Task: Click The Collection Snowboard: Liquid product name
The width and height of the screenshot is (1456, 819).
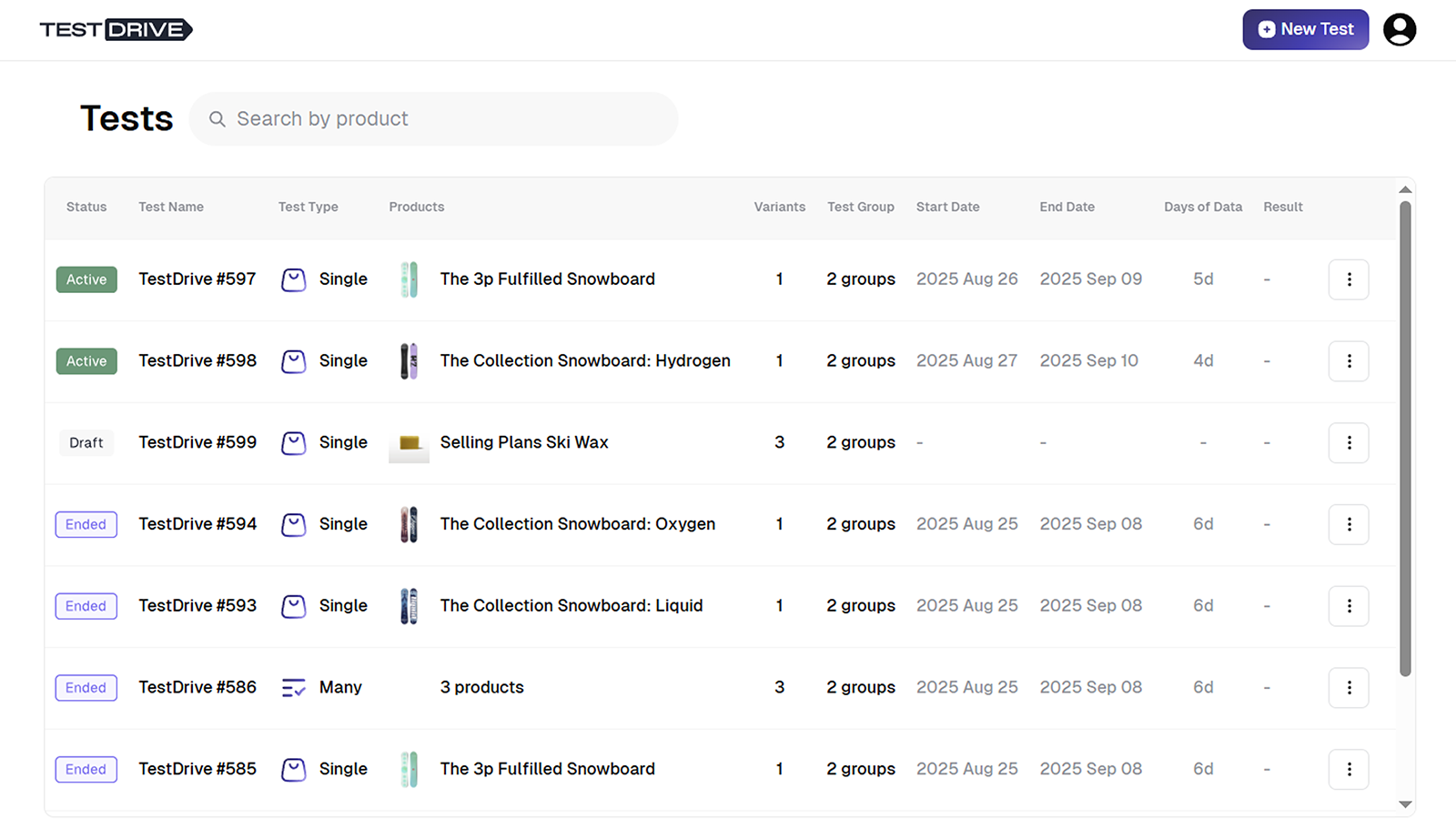Action: click(x=571, y=606)
